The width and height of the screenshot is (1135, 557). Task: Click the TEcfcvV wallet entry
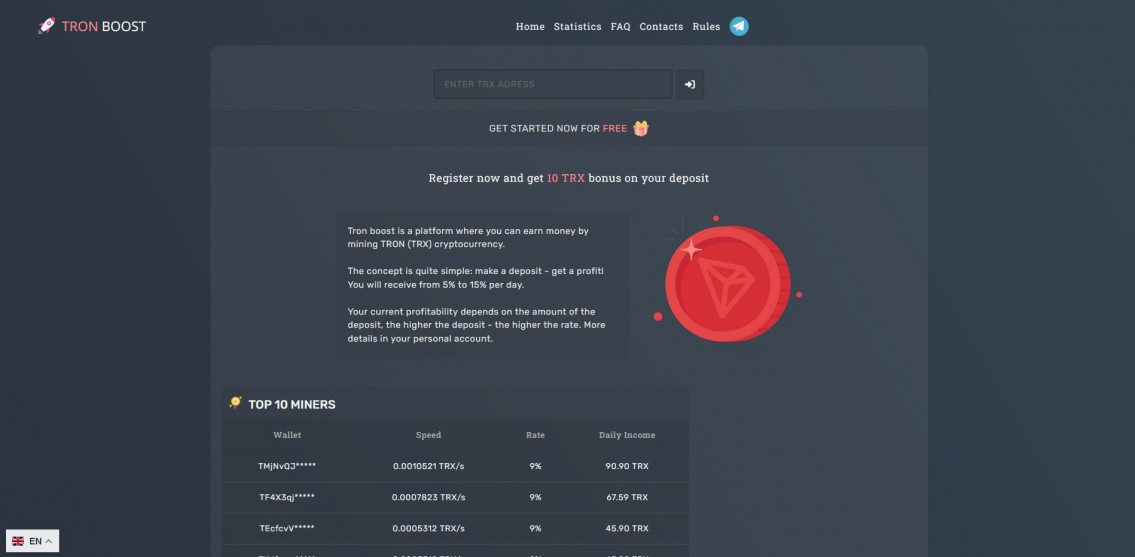click(287, 528)
